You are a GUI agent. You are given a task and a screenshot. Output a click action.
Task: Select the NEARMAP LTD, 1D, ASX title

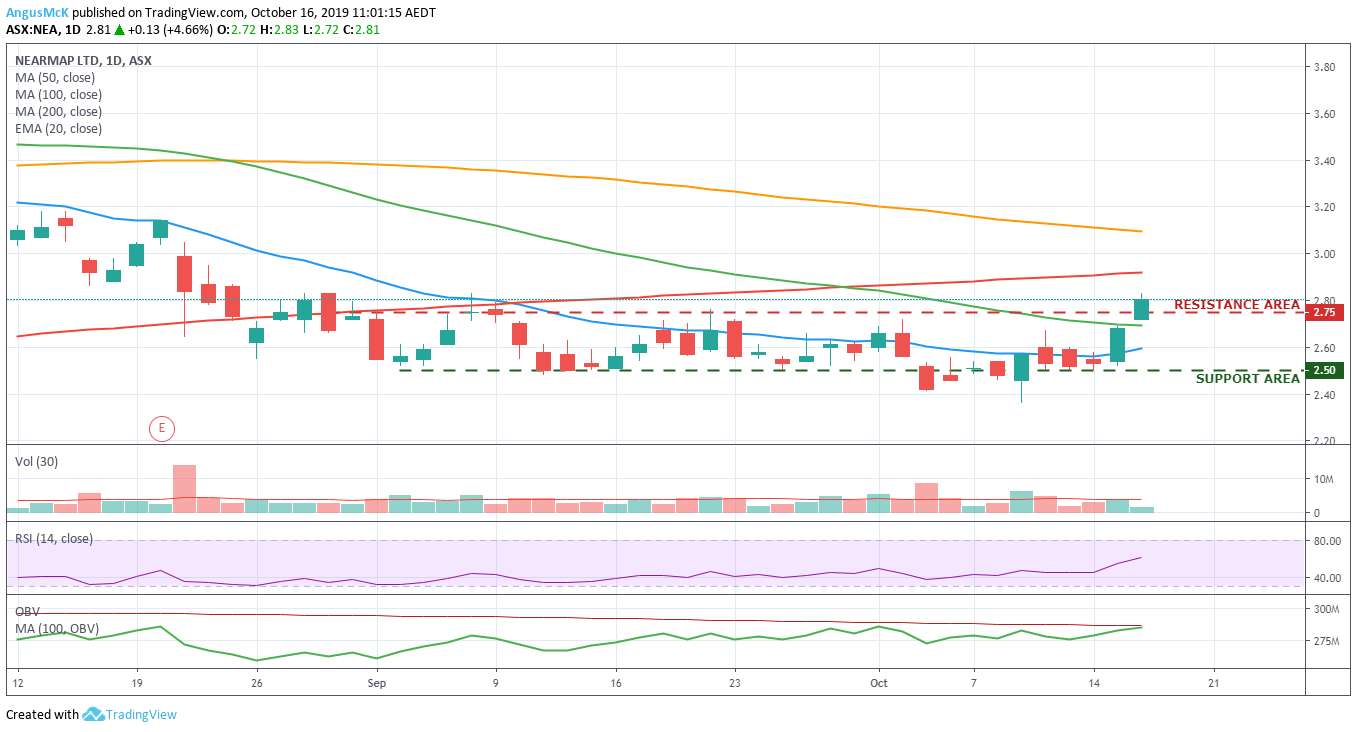(x=83, y=60)
